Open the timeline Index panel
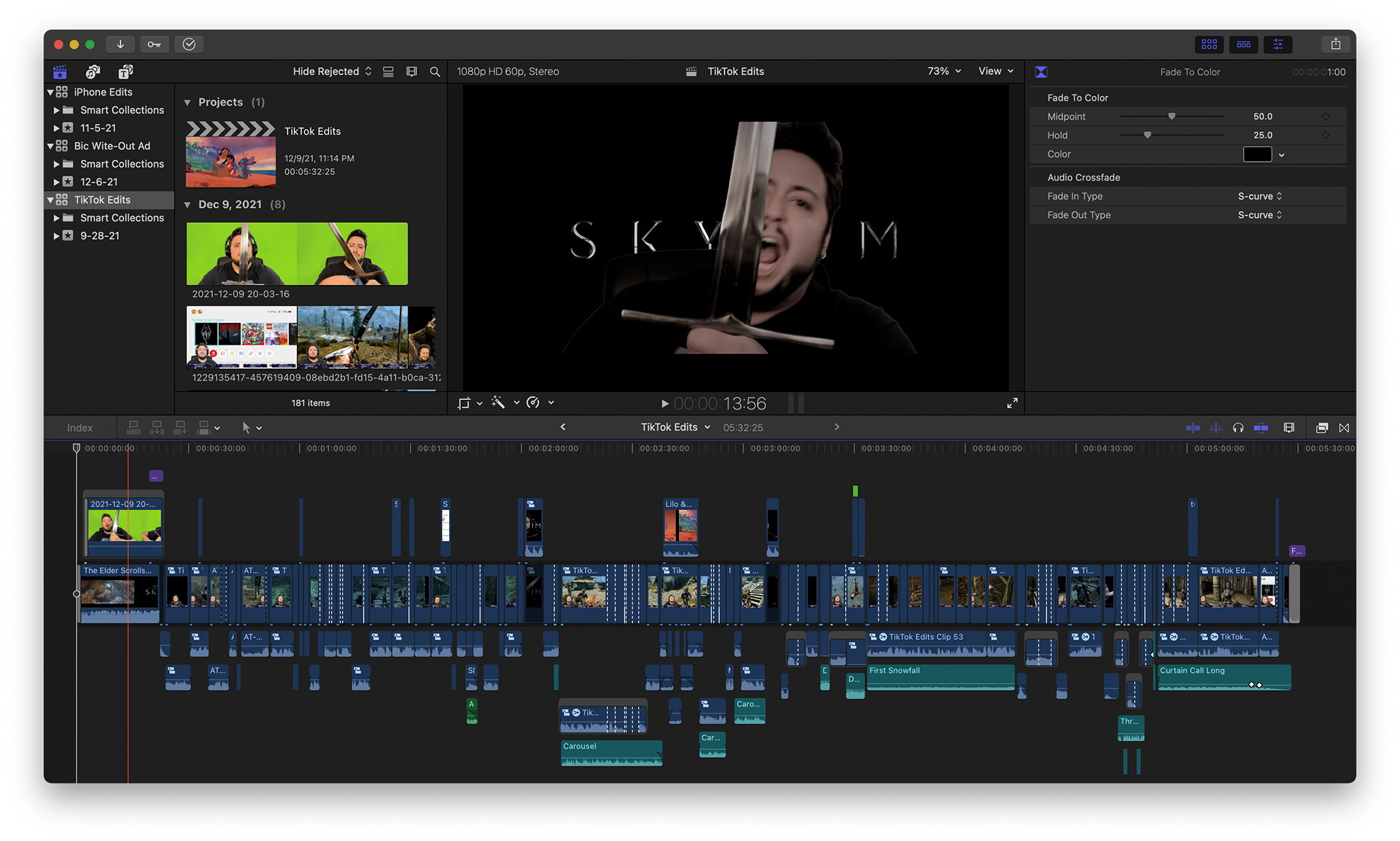The height and width of the screenshot is (841, 1400). pyautogui.click(x=79, y=428)
